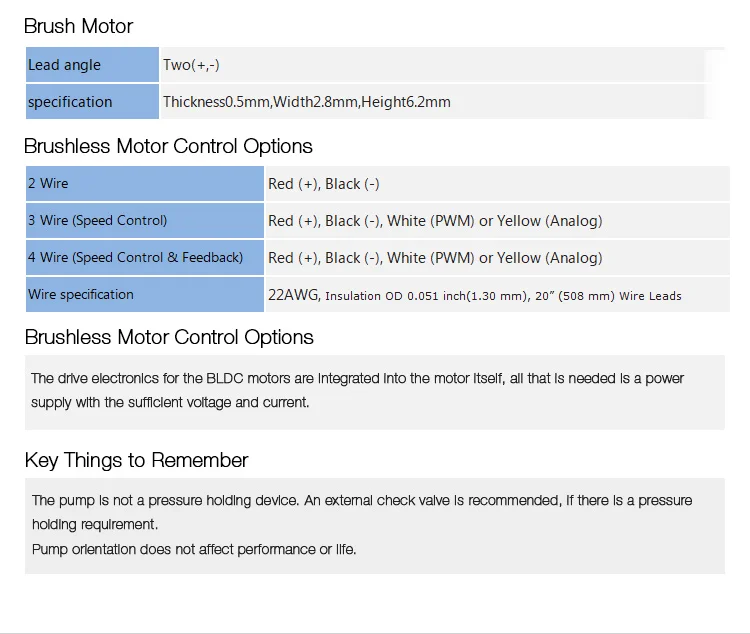Click the "Red (+), Black (-)" value for 2 Wire
This screenshot has height=634, width=750.
click(323, 184)
